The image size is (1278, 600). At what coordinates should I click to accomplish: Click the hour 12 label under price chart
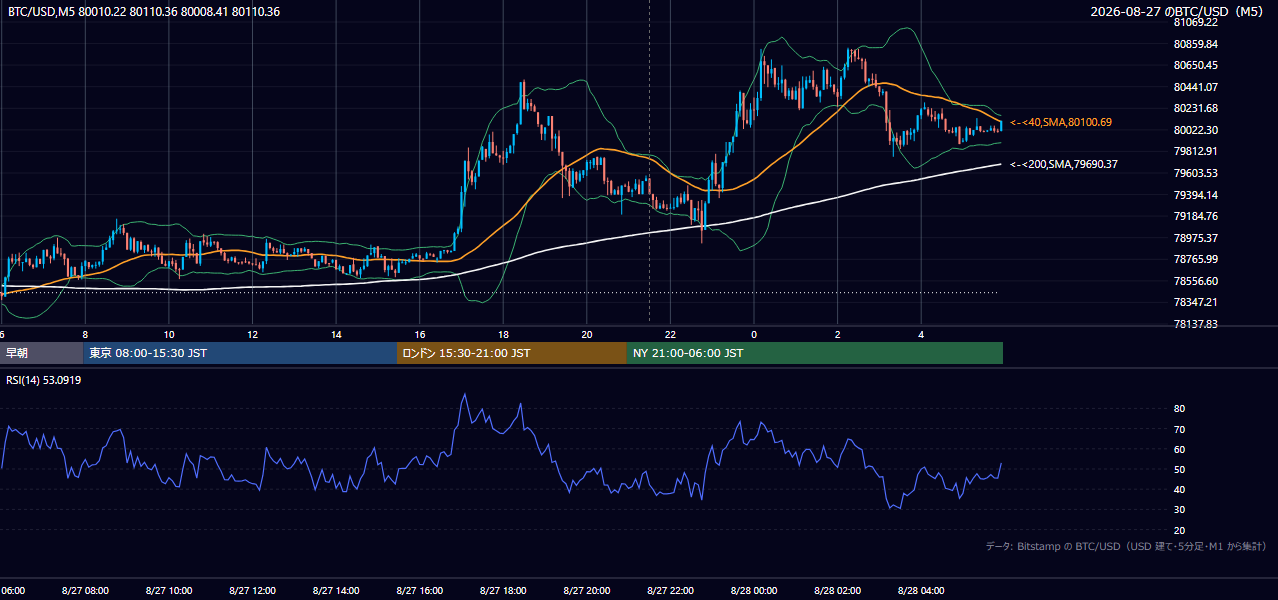pos(253,335)
